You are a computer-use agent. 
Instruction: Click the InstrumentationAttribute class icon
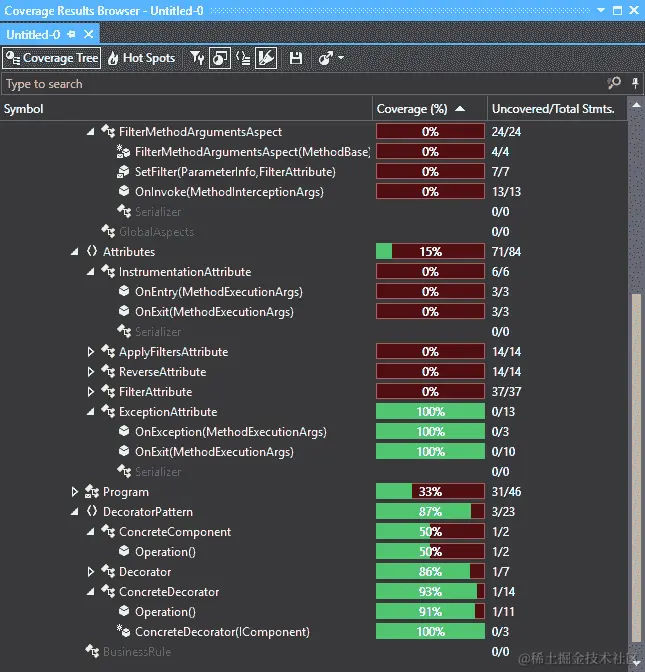(x=108, y=271)
